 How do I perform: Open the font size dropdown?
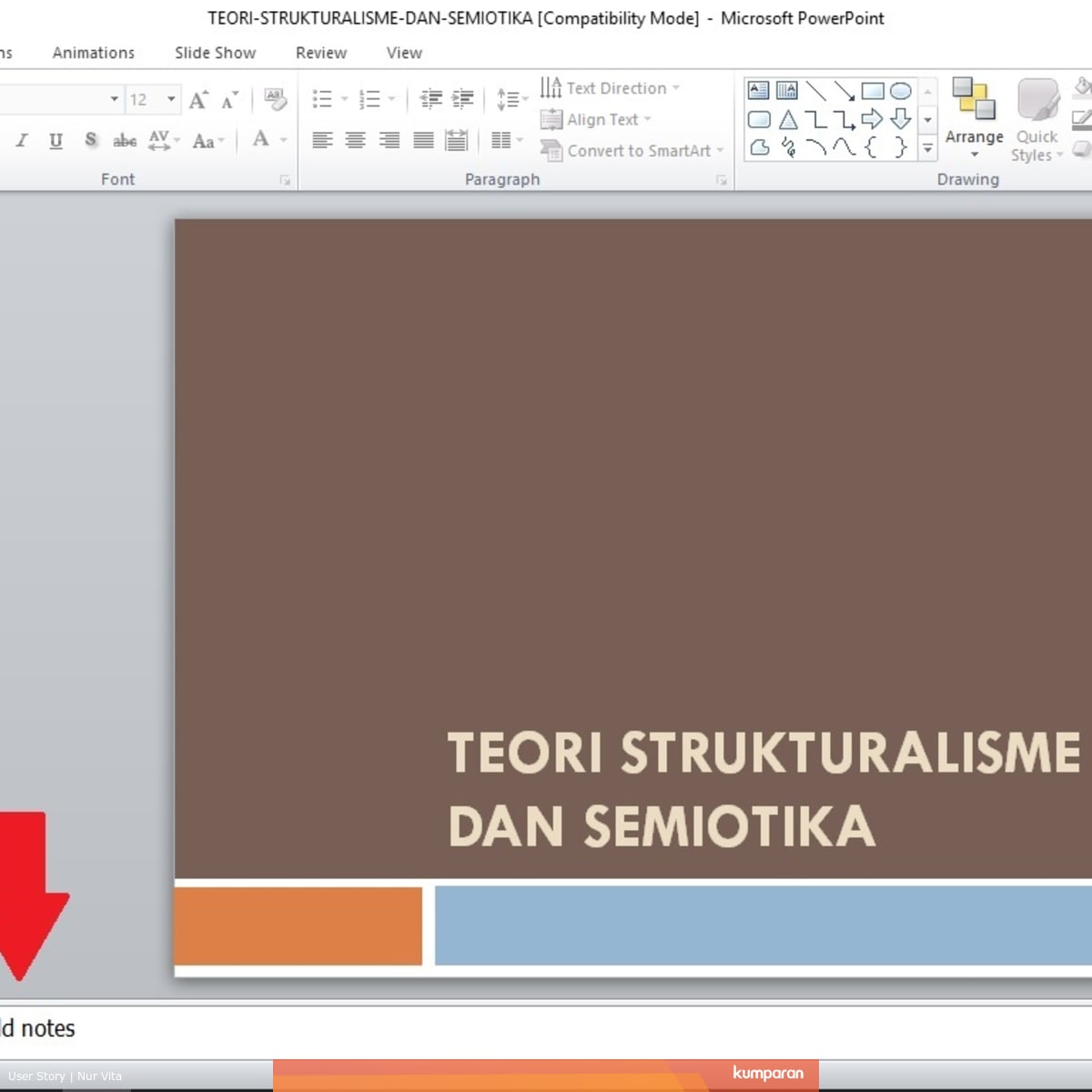[171, 98]
